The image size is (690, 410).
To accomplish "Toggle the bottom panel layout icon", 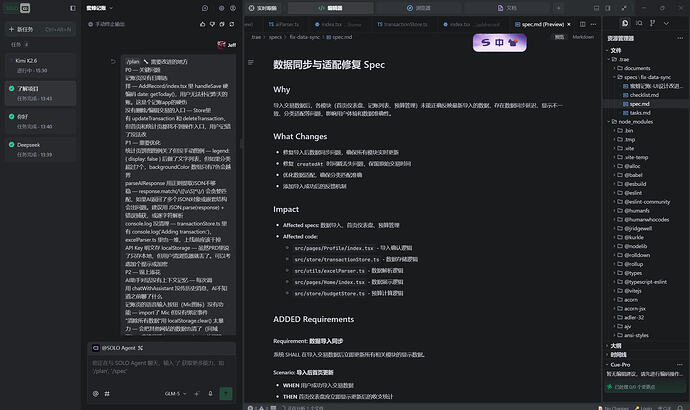I will click(x=596, y=8).
